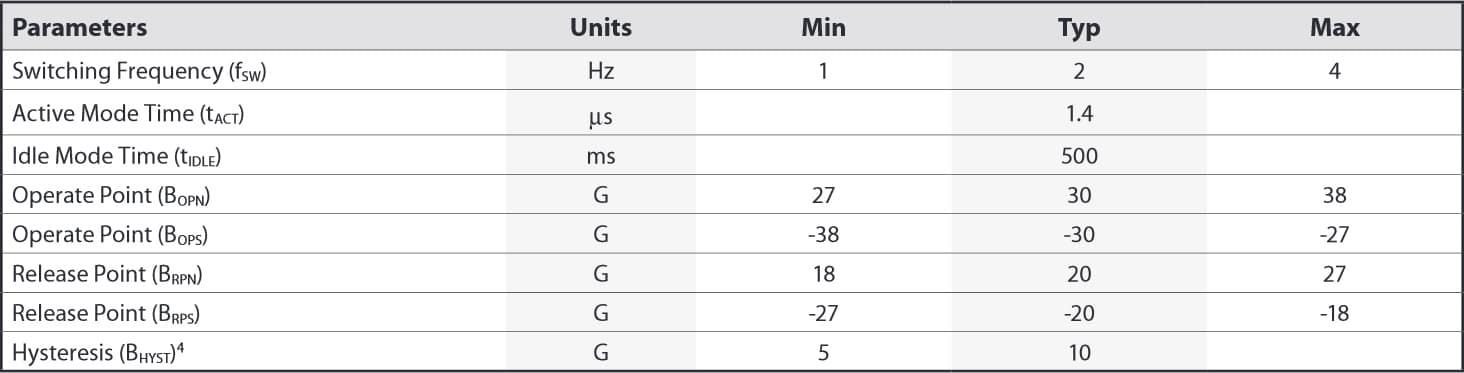Click the Hz unit cell
This screenshot has height=373, width=1464.
[601, 72]
